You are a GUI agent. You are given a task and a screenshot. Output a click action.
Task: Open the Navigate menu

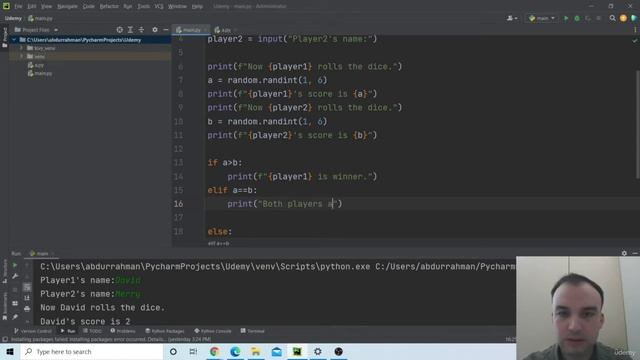(x=67, y=7)
